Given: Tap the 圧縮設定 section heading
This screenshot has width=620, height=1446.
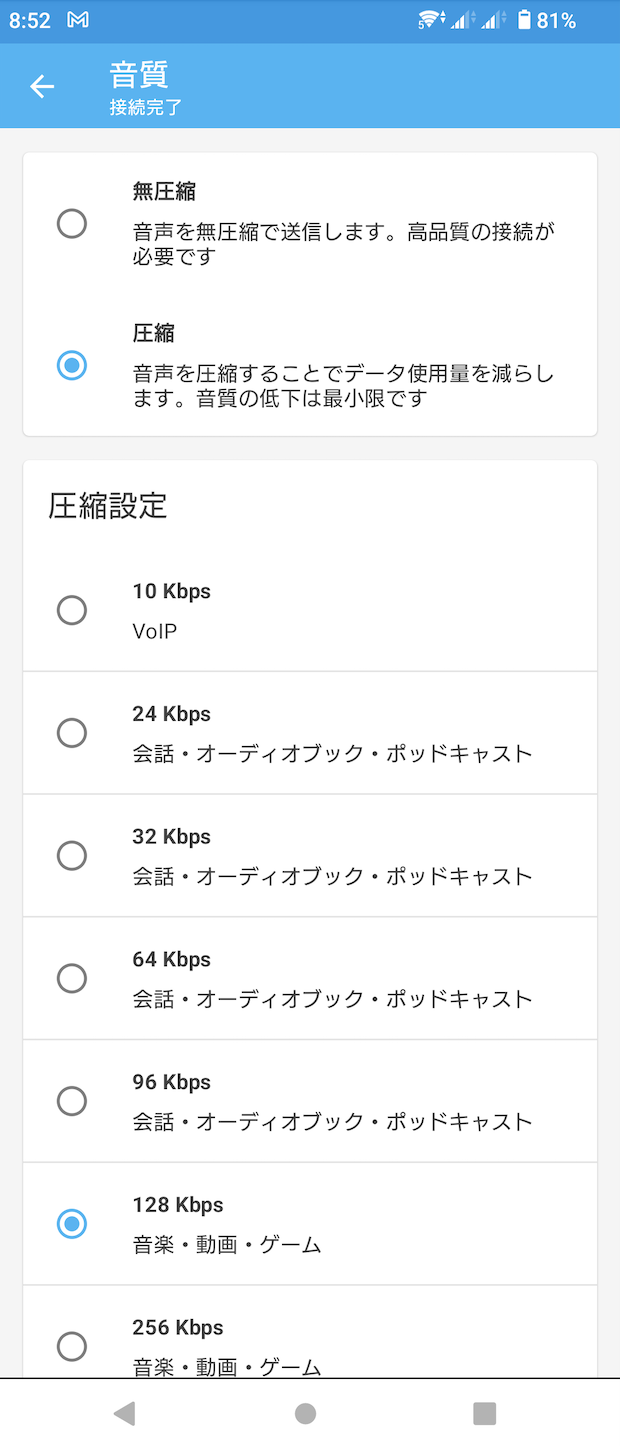Looking at the screenshot, I should click(108, 506).
